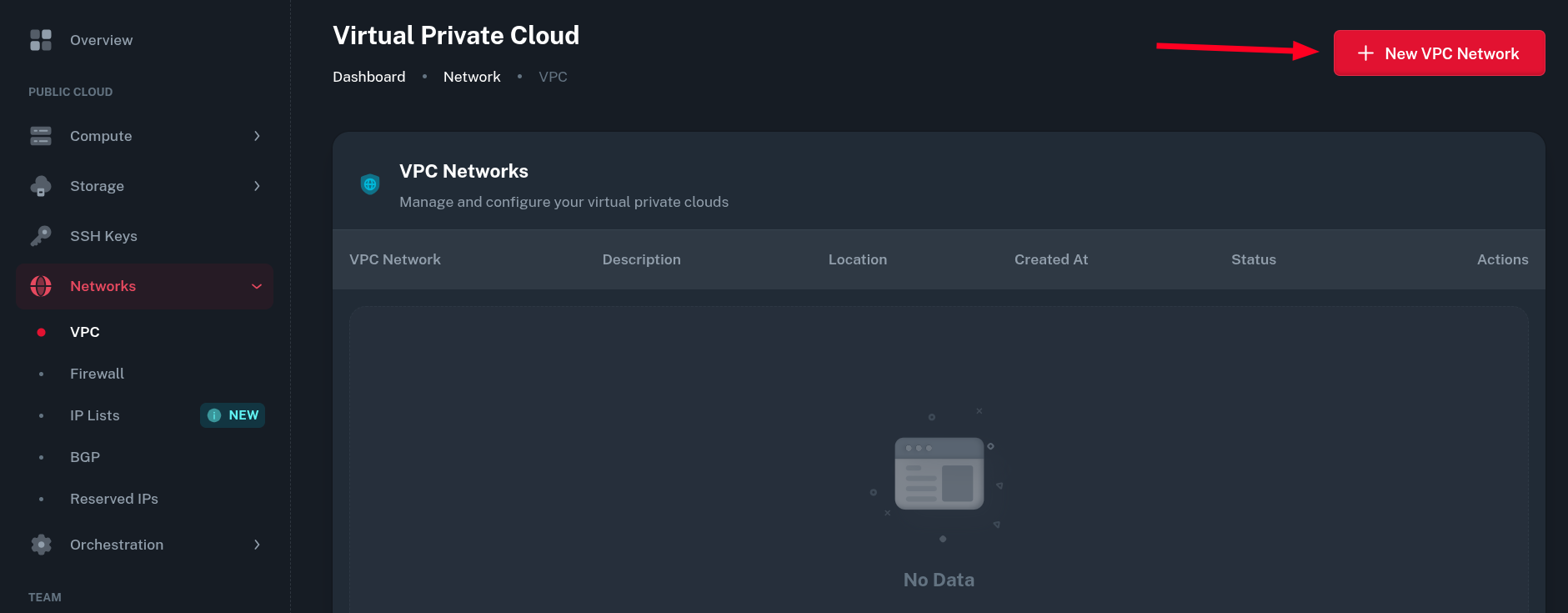
Task: Click the Created At column header
Action: (x=1051, y=259)
